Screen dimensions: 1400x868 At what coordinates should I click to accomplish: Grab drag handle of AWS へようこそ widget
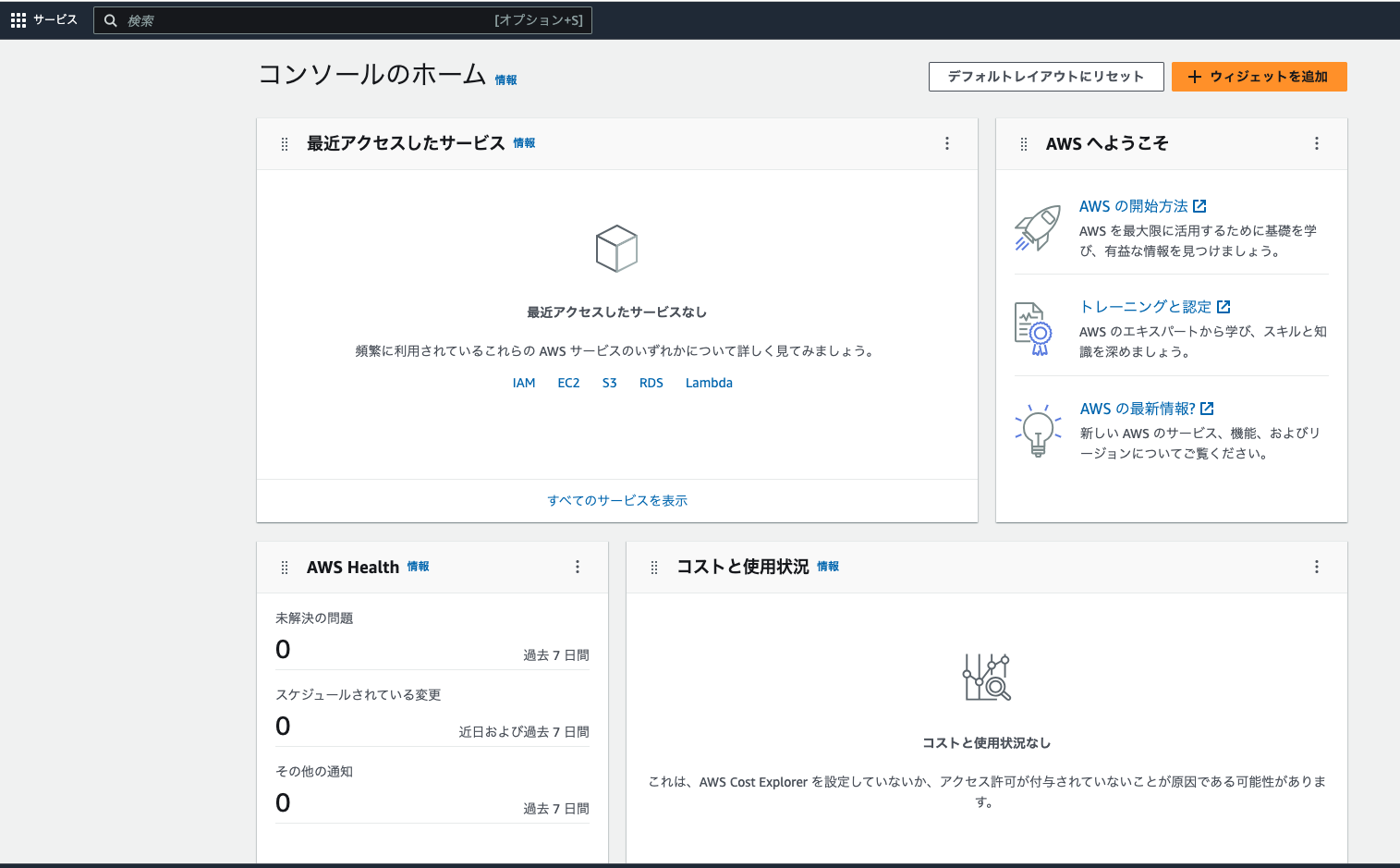[x=1024, y=144]
